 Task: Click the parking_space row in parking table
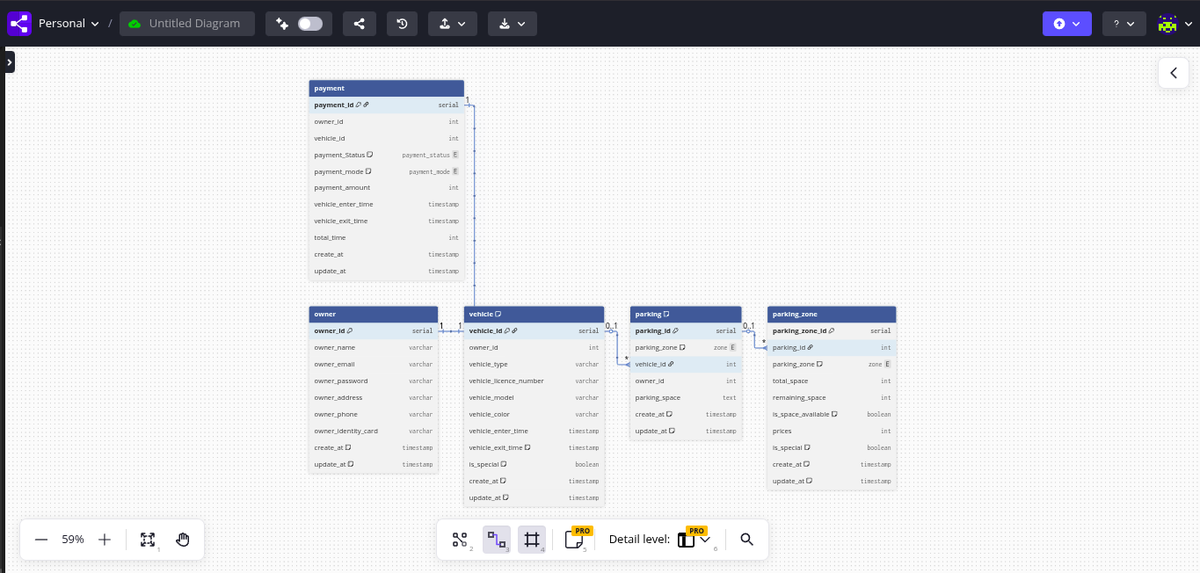[686, 397]
